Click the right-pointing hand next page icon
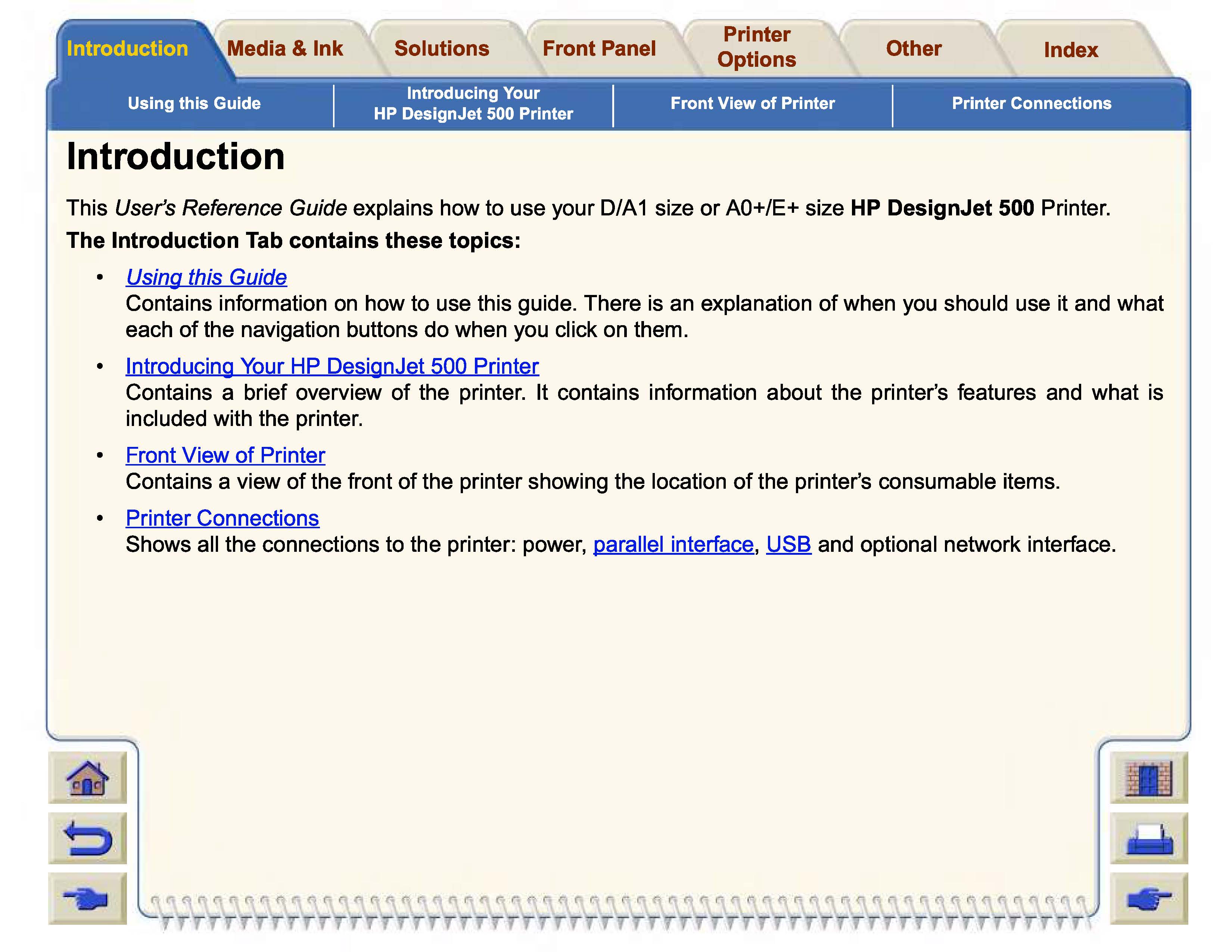The image size is (1232, 952). tap(1148, 898)
